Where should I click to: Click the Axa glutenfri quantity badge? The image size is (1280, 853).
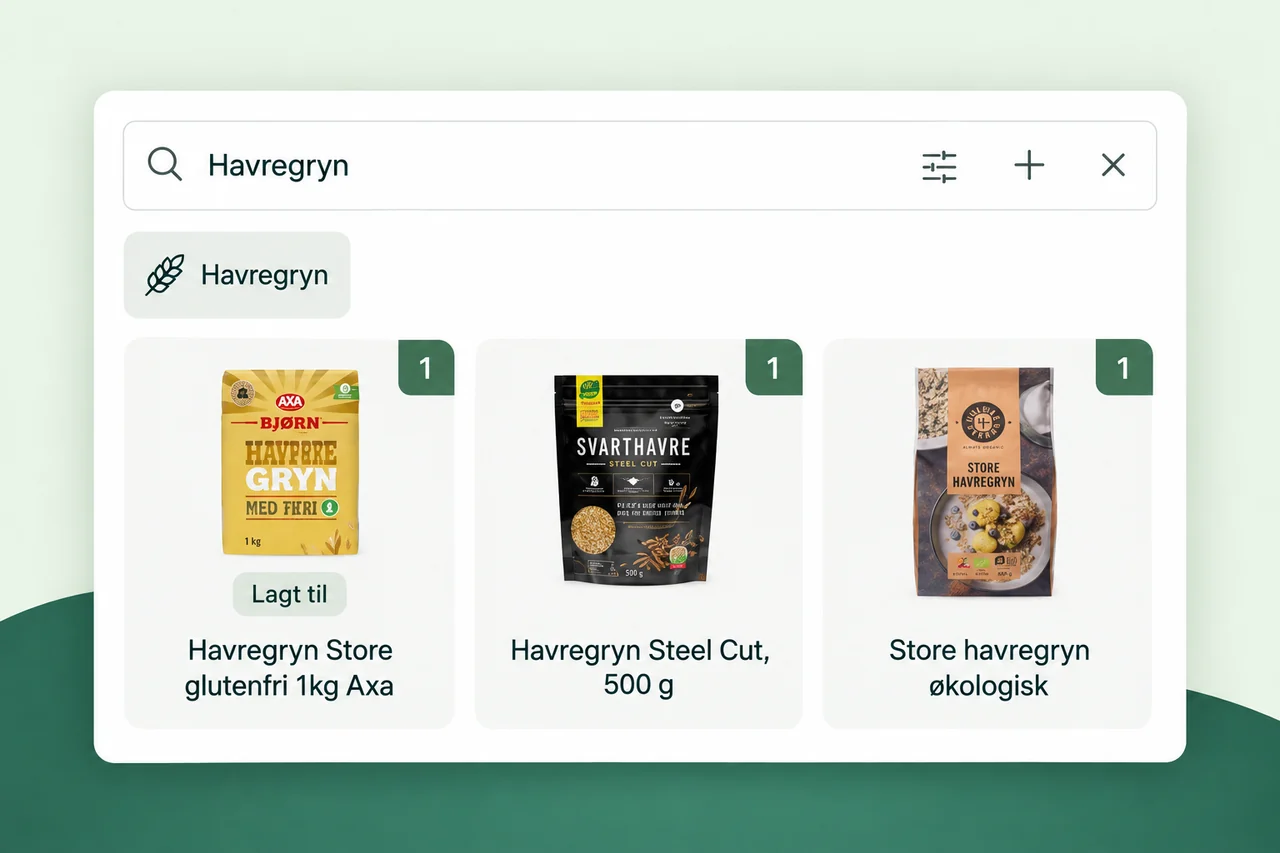(x=426, y=367)
